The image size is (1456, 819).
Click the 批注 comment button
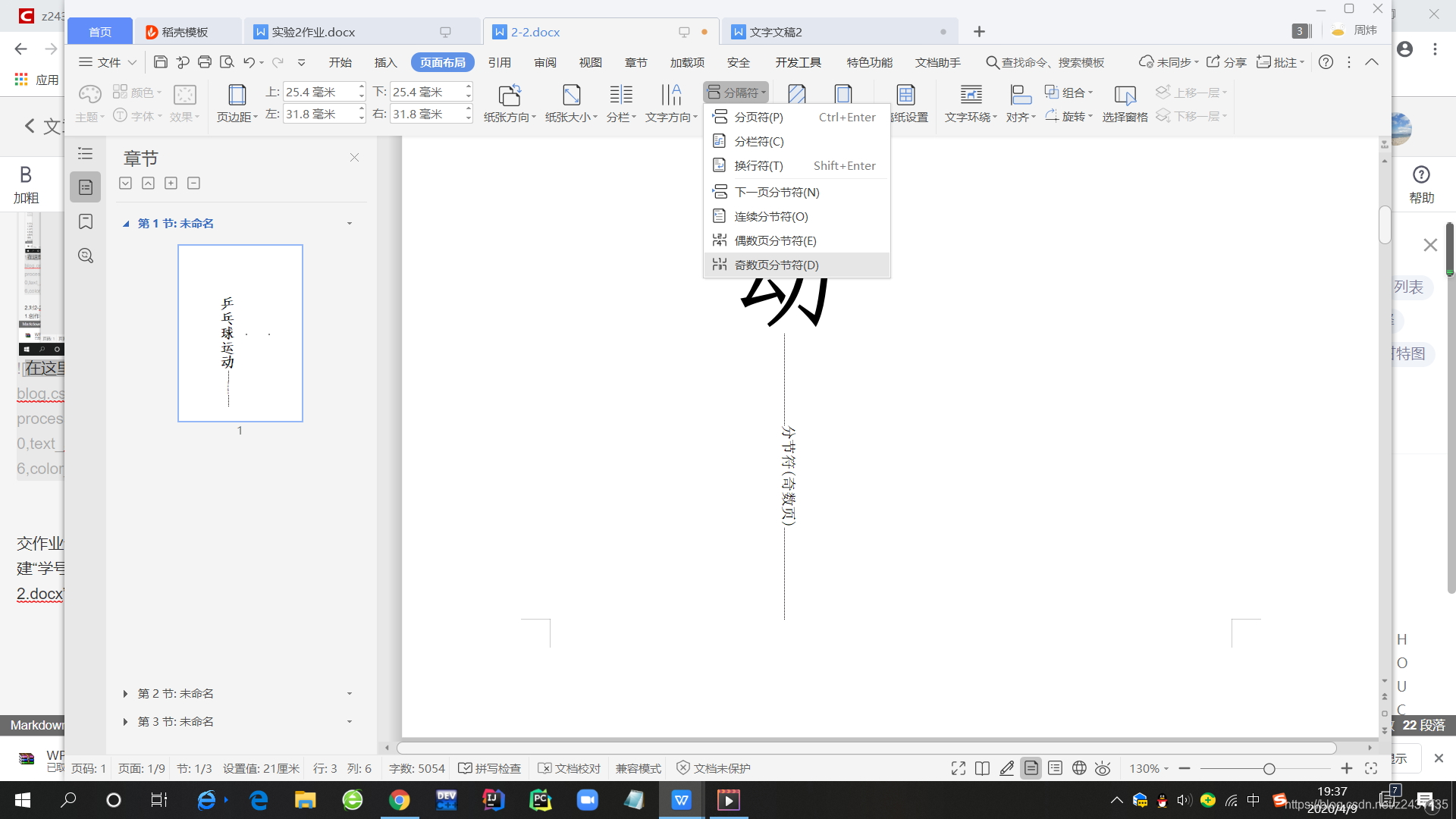click(x=1280, y=62)
